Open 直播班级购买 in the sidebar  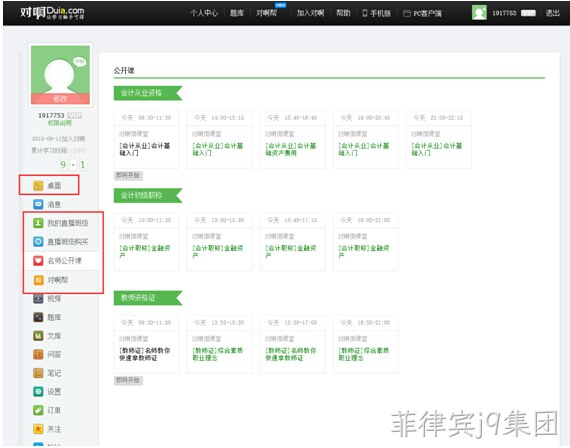click(61, 241)
